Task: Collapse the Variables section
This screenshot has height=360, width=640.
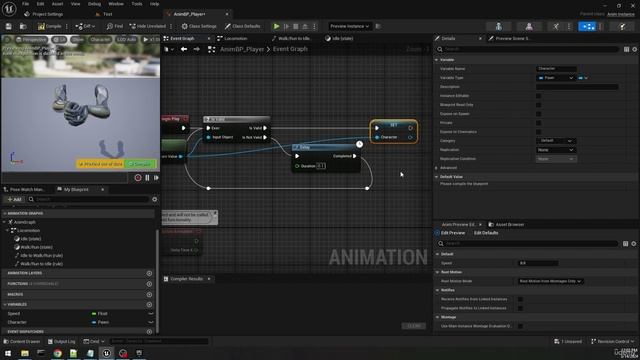Action: coord(4,304)
